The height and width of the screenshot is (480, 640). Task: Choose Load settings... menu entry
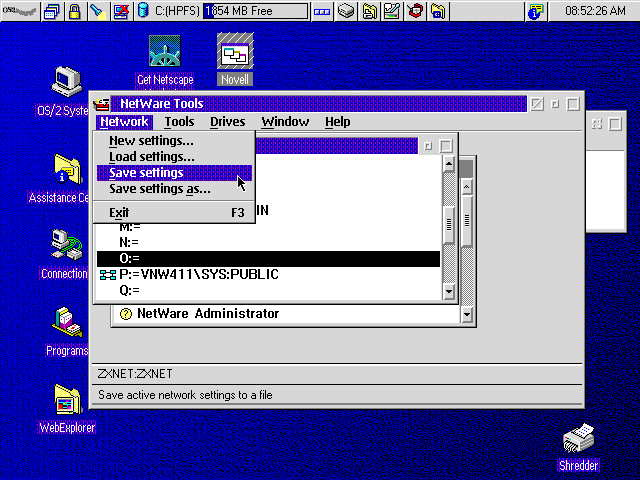(x=174, y=157)
